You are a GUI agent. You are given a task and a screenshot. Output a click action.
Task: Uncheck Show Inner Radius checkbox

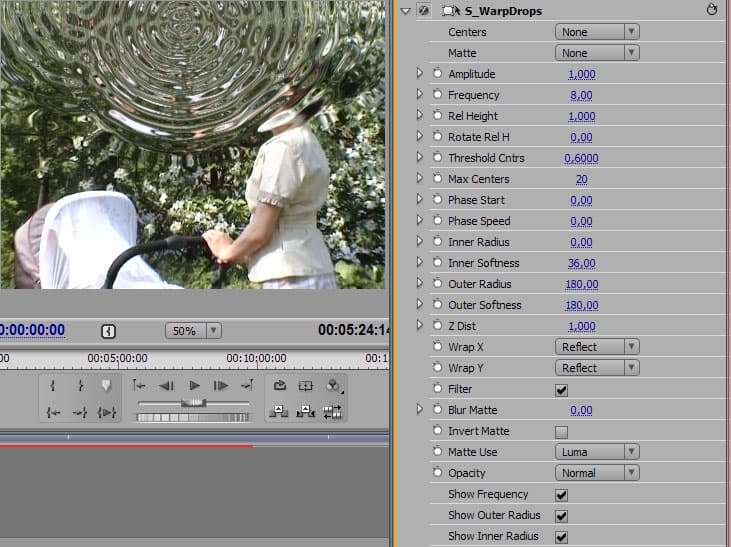pos(561,537)
